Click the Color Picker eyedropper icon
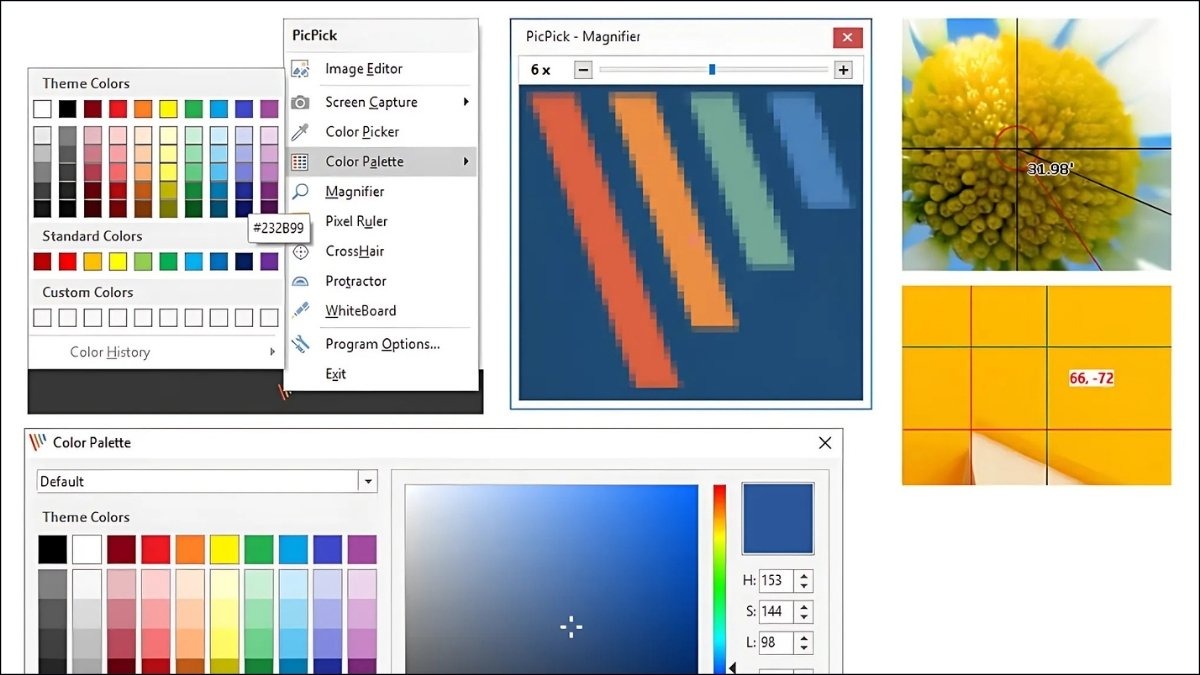1200x675 pixels. click(x=299, y=132)
